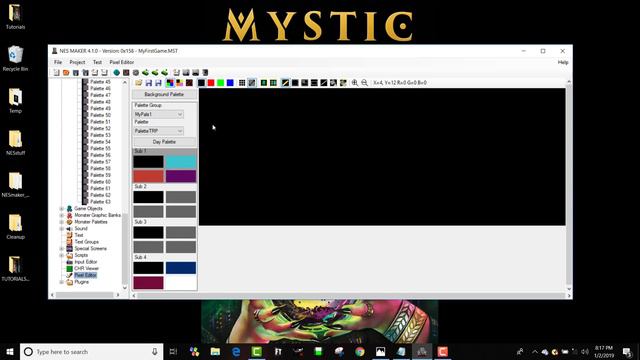Pick the orange-red swatch in Sub 1

(x=148, y=176)
